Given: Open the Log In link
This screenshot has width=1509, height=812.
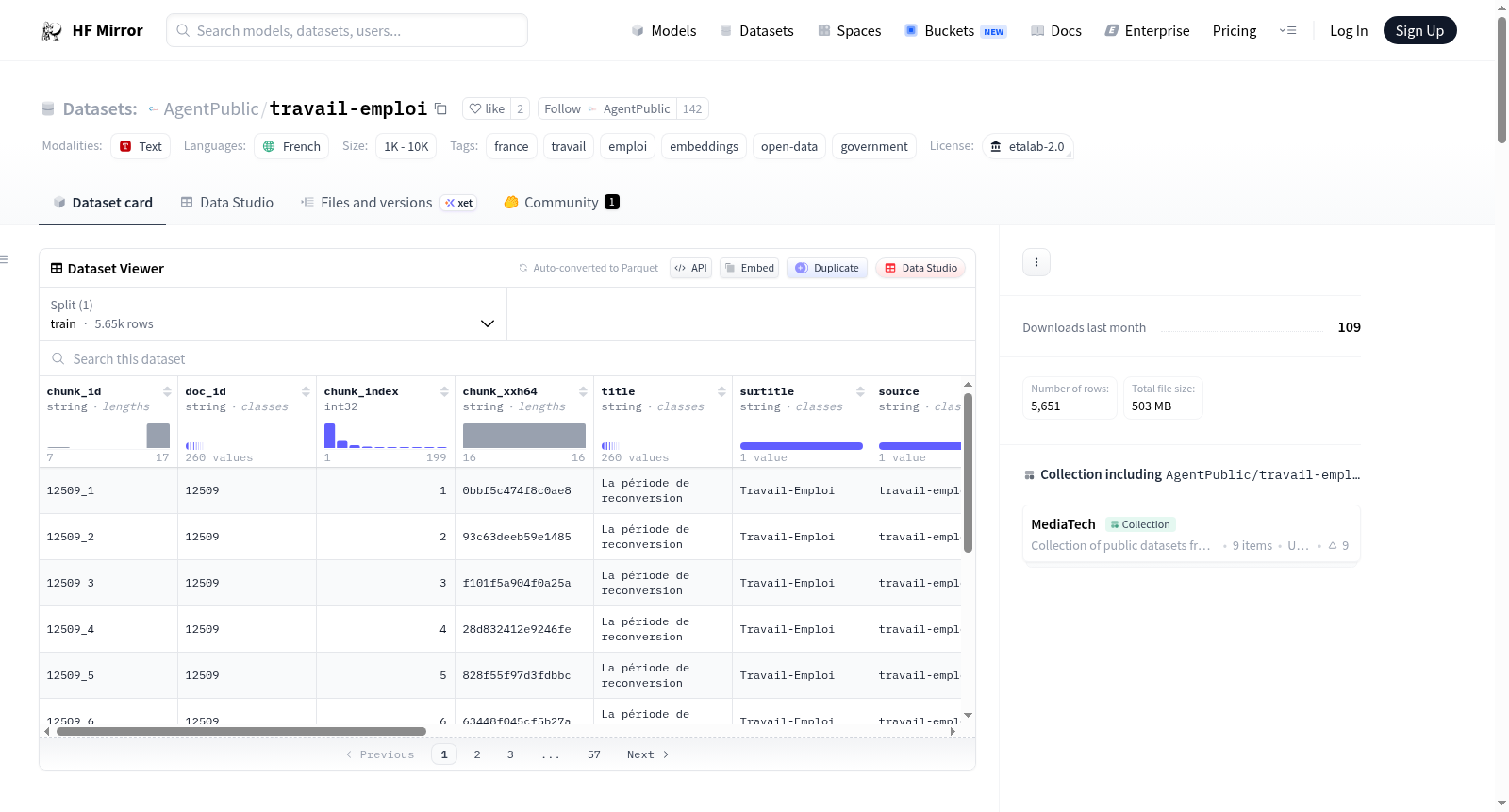Looking at the screenshot, I should pos(1349,31).
